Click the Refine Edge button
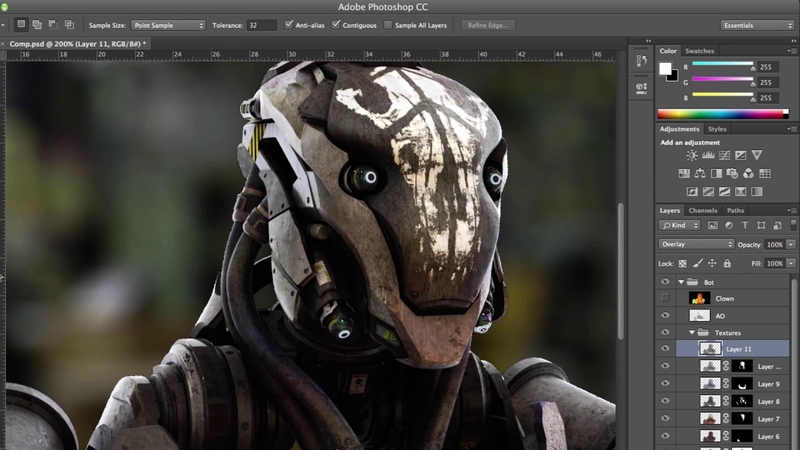Image resolution: width=800 pixels, height=450 pixels. 488,25
